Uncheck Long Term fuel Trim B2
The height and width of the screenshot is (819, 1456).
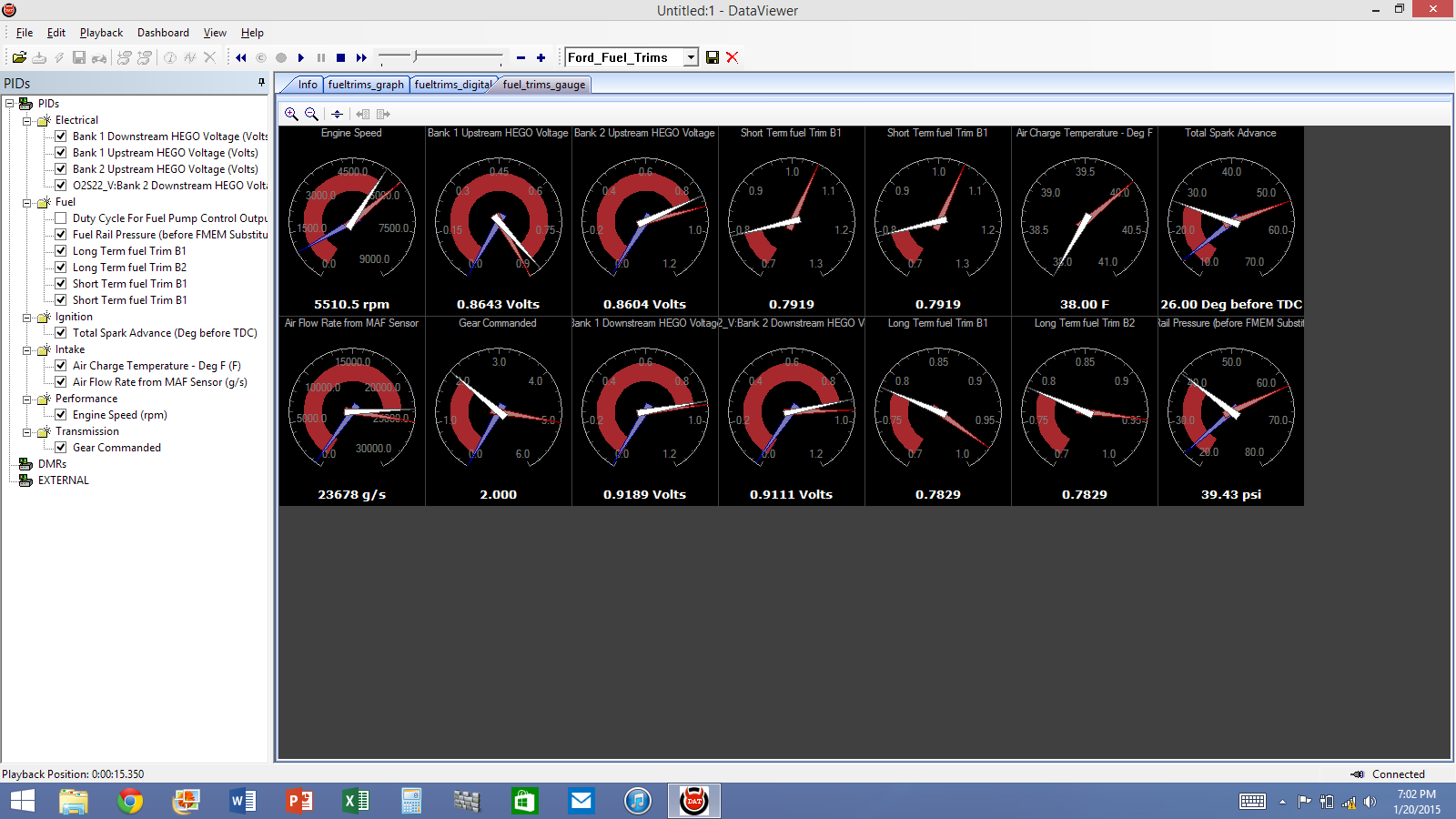pyautogui.click(x=60, y=268)
